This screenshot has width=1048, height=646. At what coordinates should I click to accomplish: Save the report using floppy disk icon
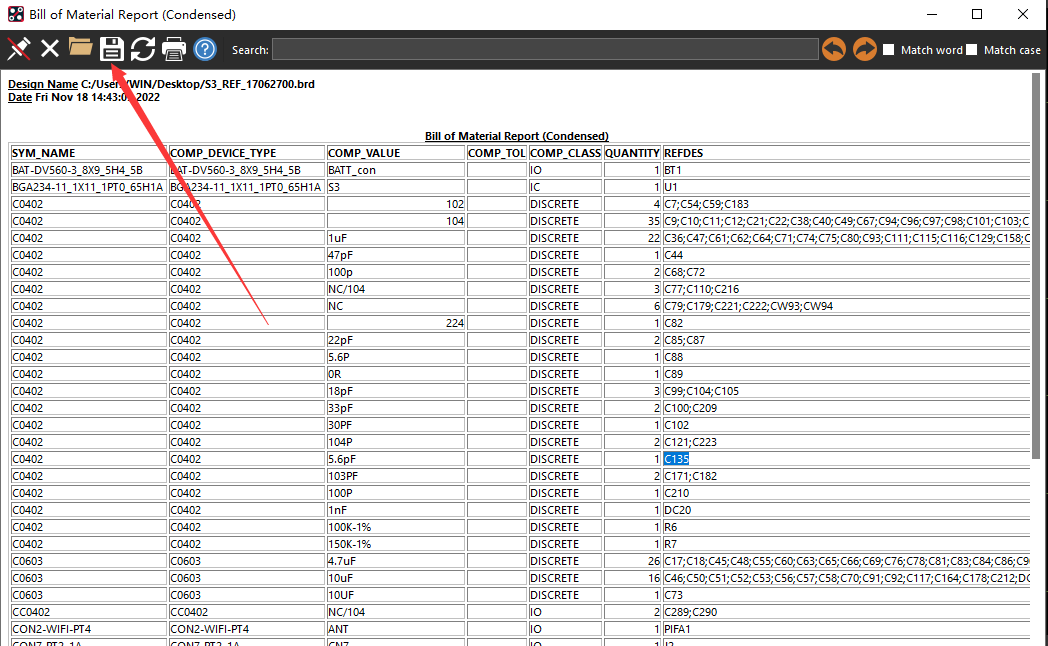coord(112,49)
